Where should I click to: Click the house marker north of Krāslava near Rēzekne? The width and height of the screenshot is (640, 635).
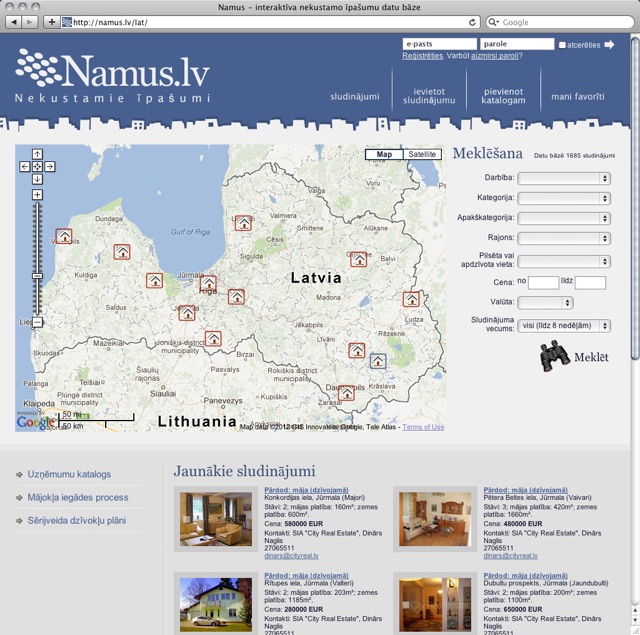click(357, 350)
